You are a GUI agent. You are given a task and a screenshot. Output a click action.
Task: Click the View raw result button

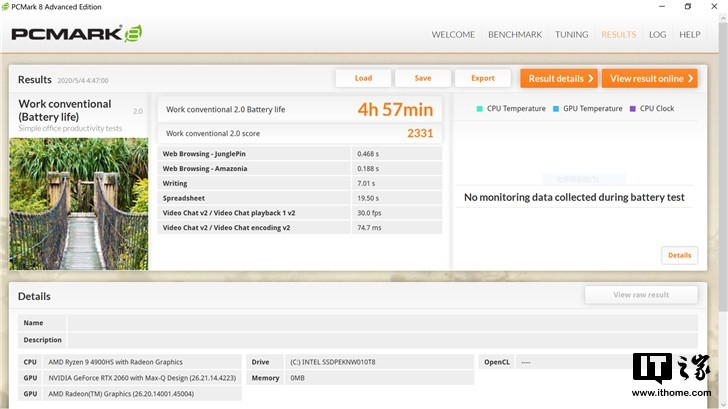tap(641, 295)
